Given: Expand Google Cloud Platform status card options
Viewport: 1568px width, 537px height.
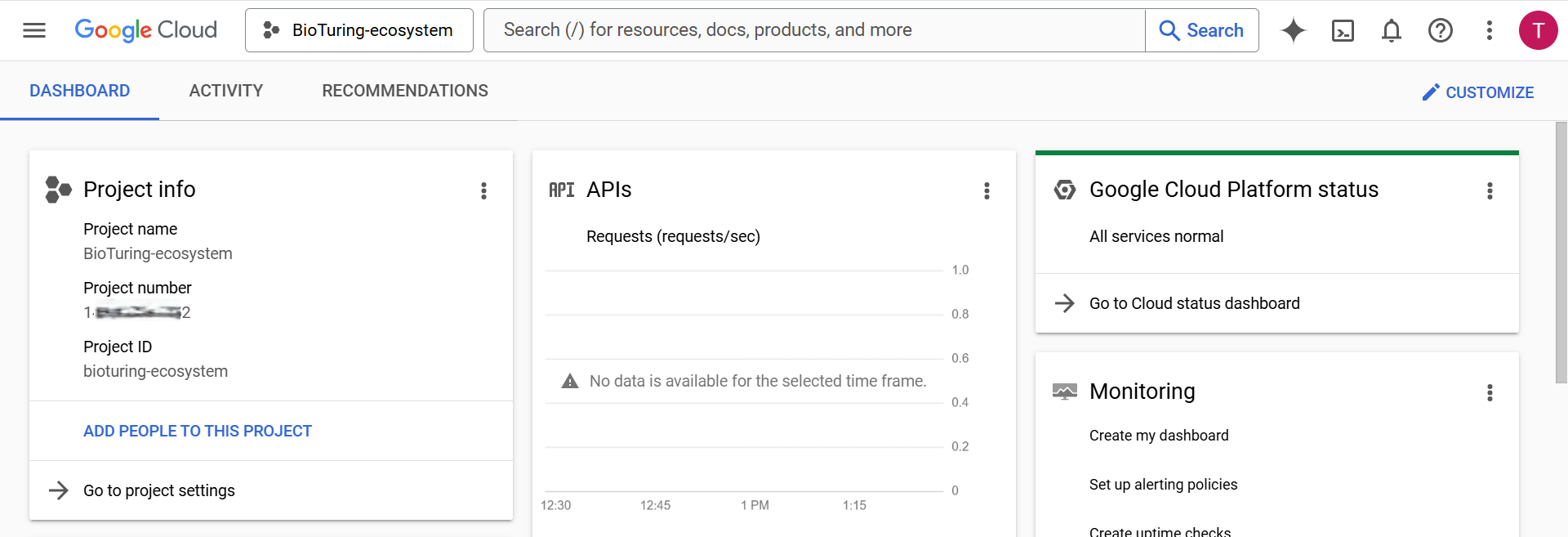Looking at the screenshot, I should click(1490, 190).
